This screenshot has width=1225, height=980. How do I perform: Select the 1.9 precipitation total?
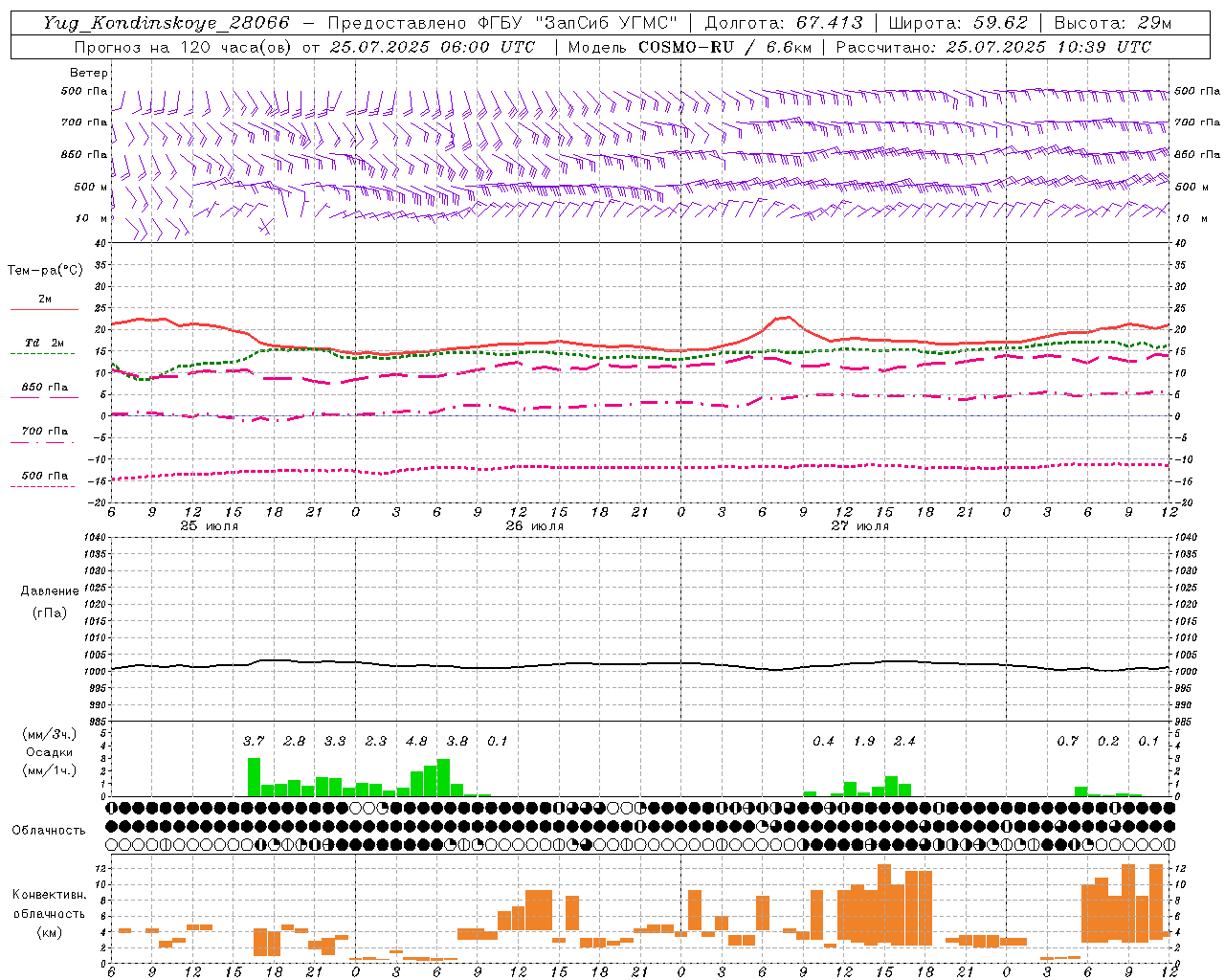[864, 741]
